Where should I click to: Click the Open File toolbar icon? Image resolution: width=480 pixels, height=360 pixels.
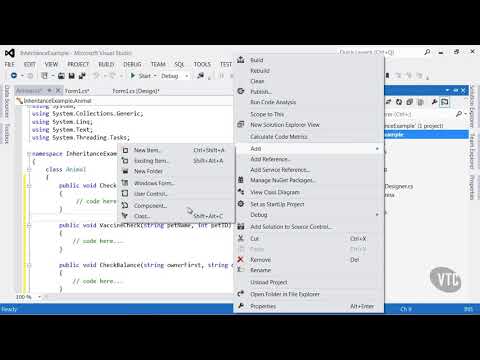(x=61, y=76)
